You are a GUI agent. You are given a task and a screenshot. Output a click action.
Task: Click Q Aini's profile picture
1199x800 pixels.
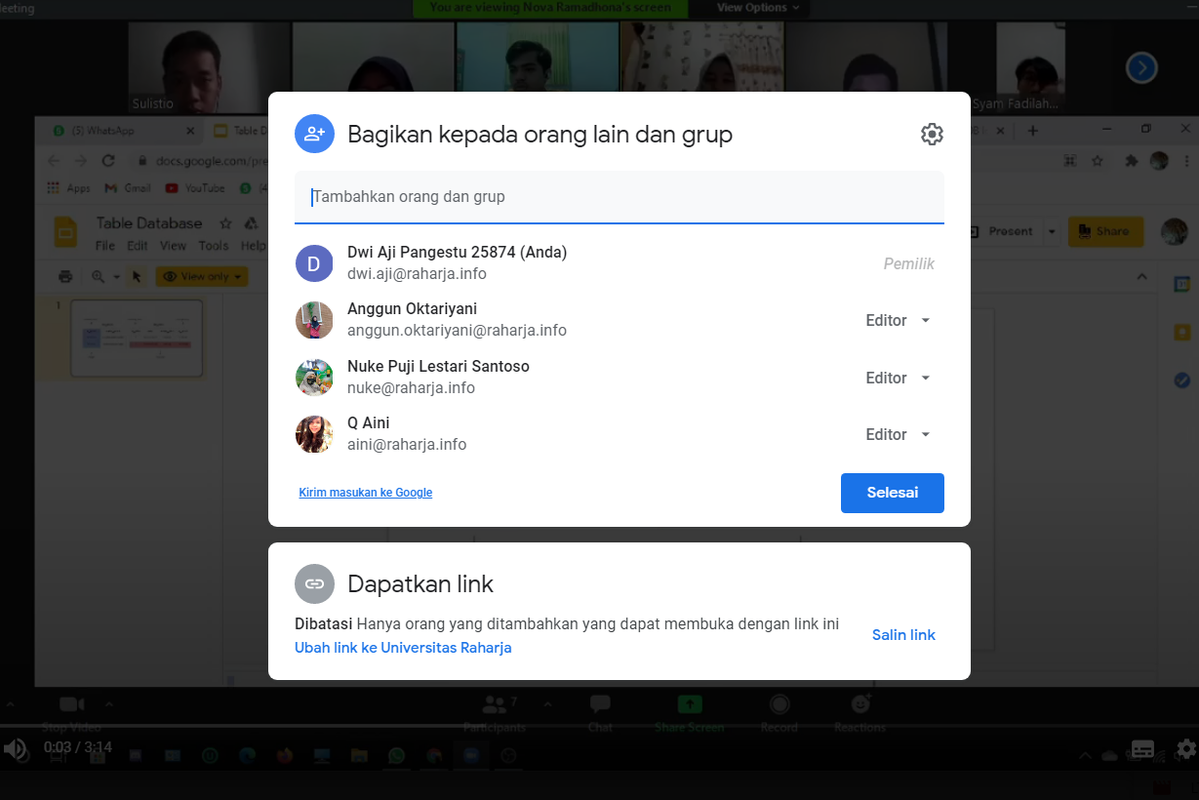click(314, 434)
